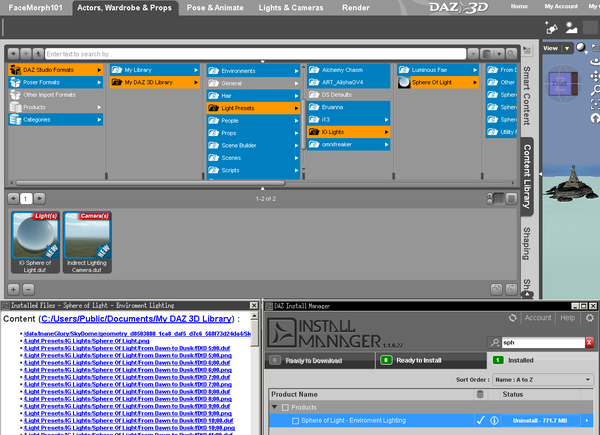Select the Indirect Lighting Camera thumbnail
The image size is (600, 435).
pos(87,242)
